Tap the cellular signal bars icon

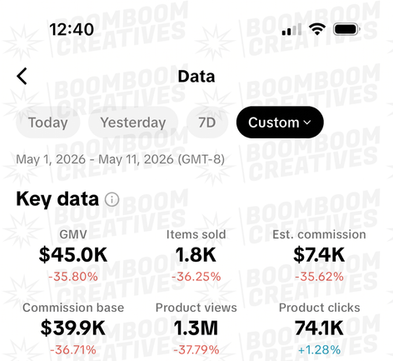pos(292,29)
